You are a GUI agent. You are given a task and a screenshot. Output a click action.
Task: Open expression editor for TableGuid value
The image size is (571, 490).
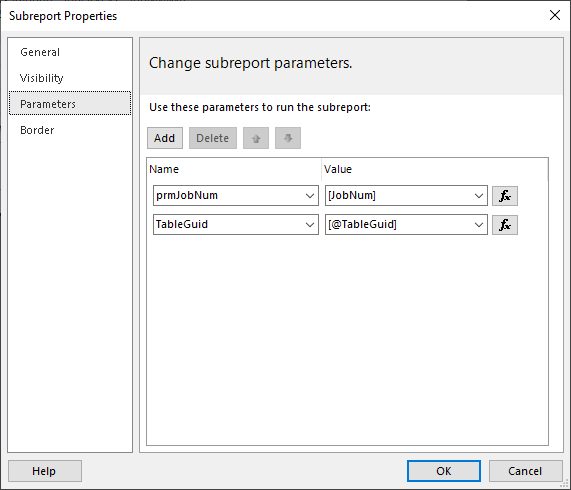point(504,225)
